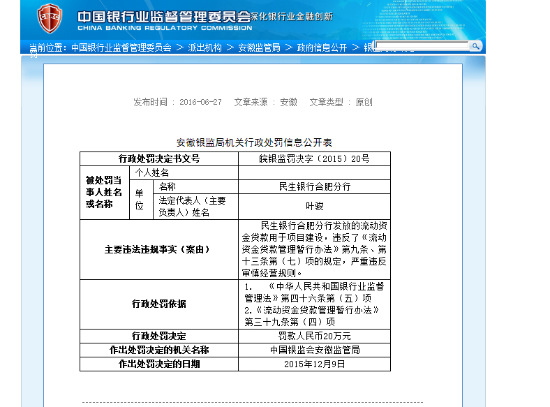The image size is (550, 407).
Task: Click the 发布时间 2016-06-27 date text
Action: pyautogui.click(x=177, y=102)
